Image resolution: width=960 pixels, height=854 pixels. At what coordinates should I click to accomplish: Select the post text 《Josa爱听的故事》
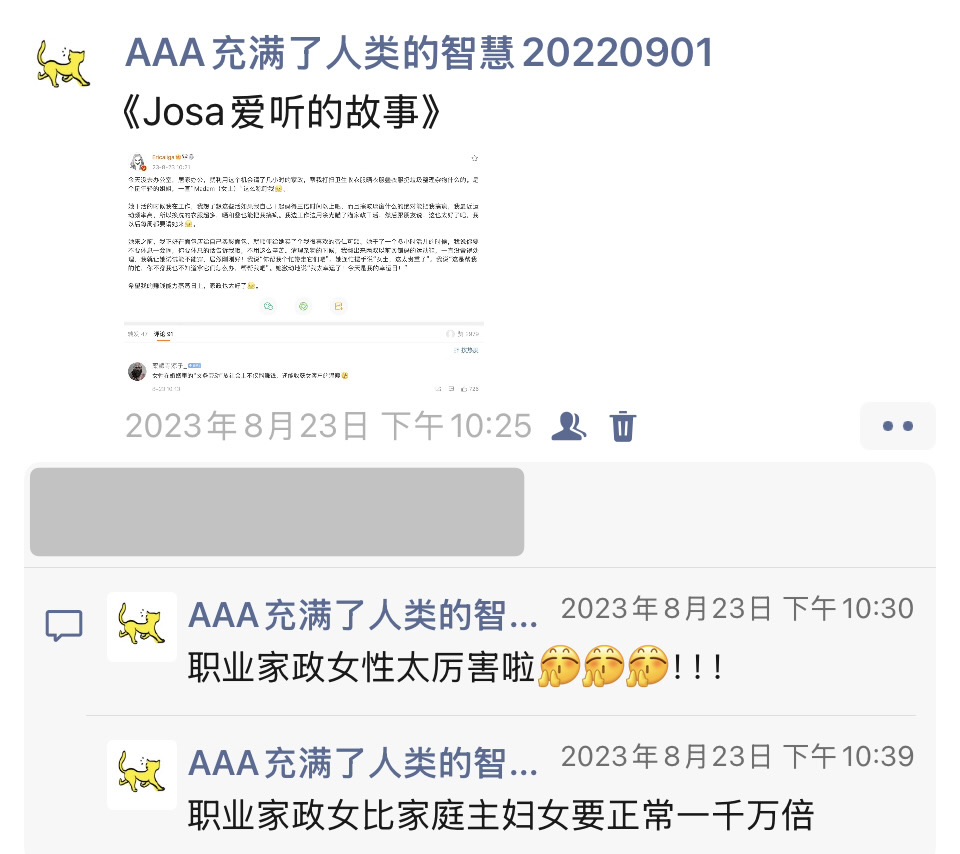(x=280, y=112)
